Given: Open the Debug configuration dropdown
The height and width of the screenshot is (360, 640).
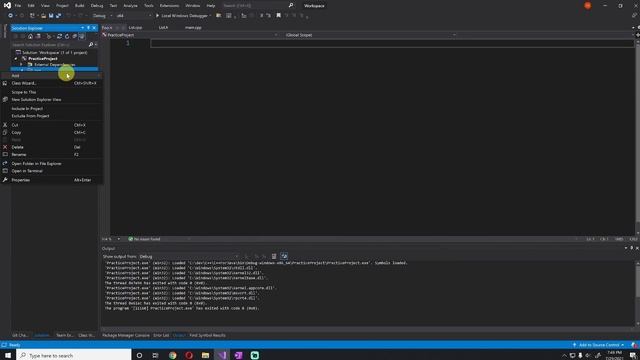Looking at the screenshot, I should pos(102,16).
